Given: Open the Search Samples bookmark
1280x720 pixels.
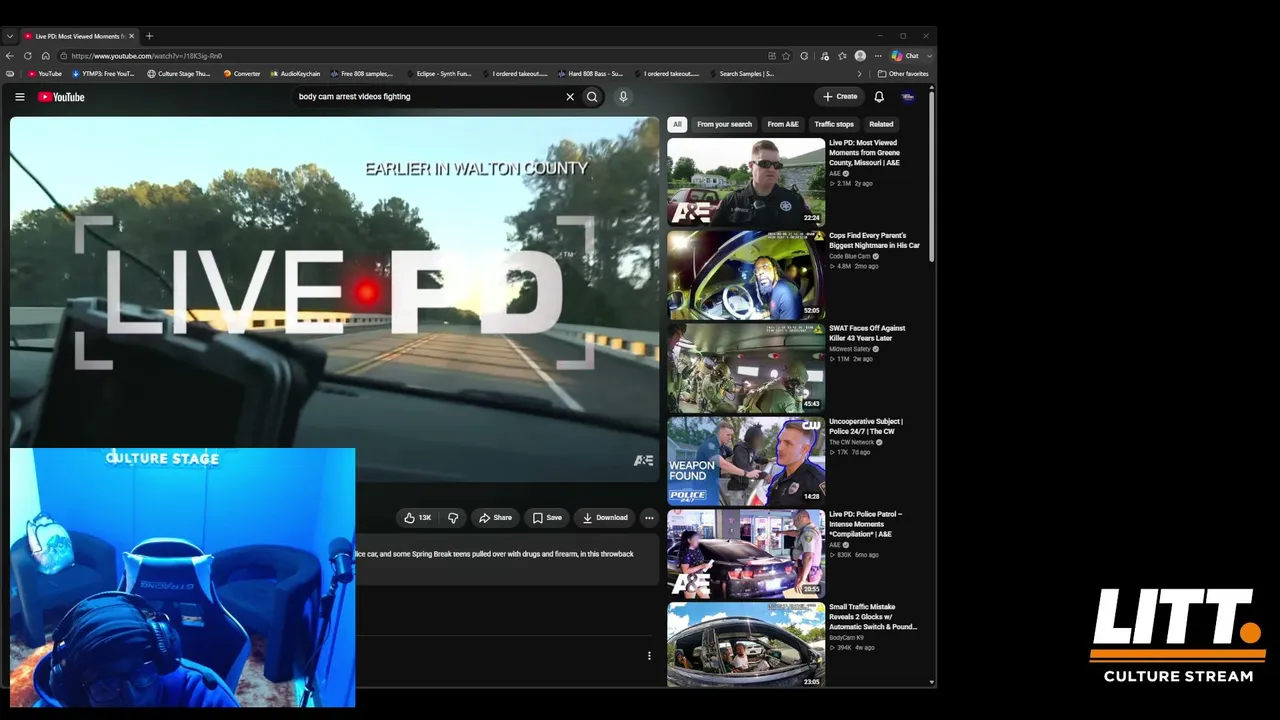Looking at the screenshot, I should pos(741,74).
